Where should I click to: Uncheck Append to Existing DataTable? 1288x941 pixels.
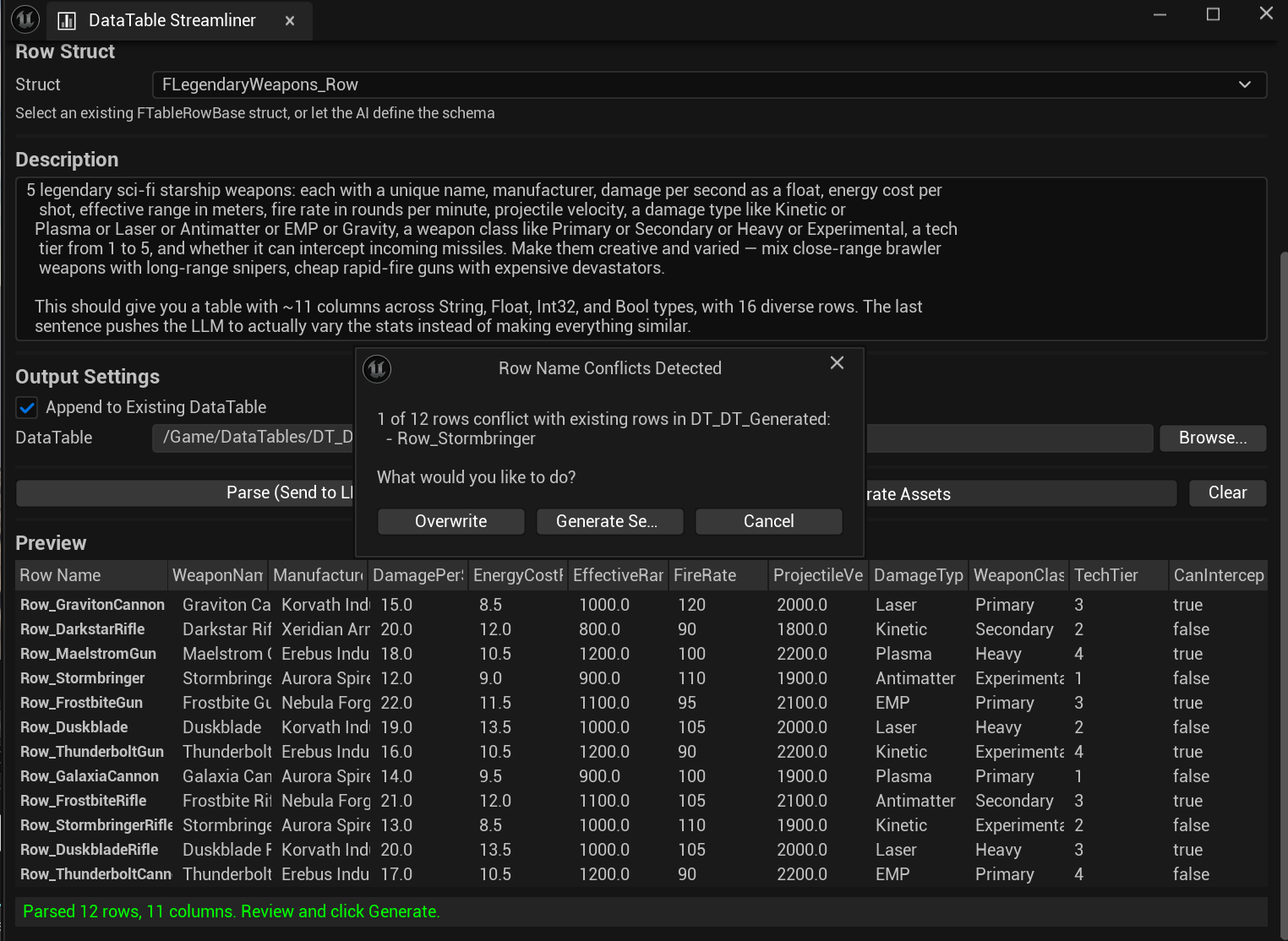pos(27,408)
